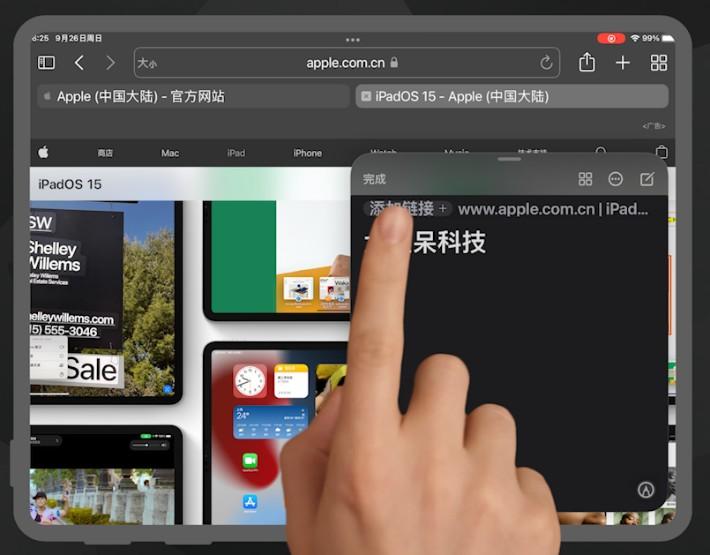Close the iPadOS 15 tab

(x=366, y=96)
